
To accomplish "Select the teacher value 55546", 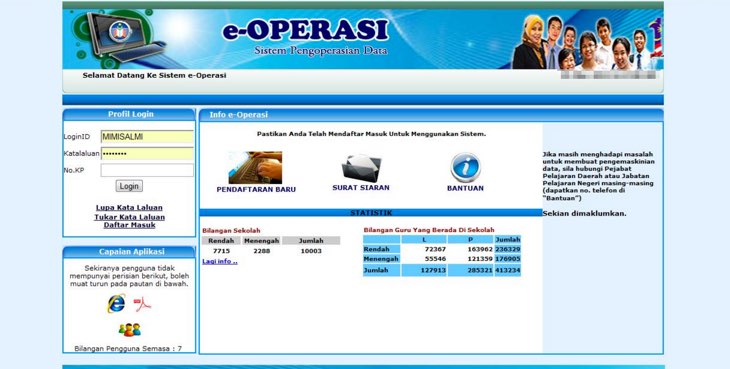I will coord(435,259).
